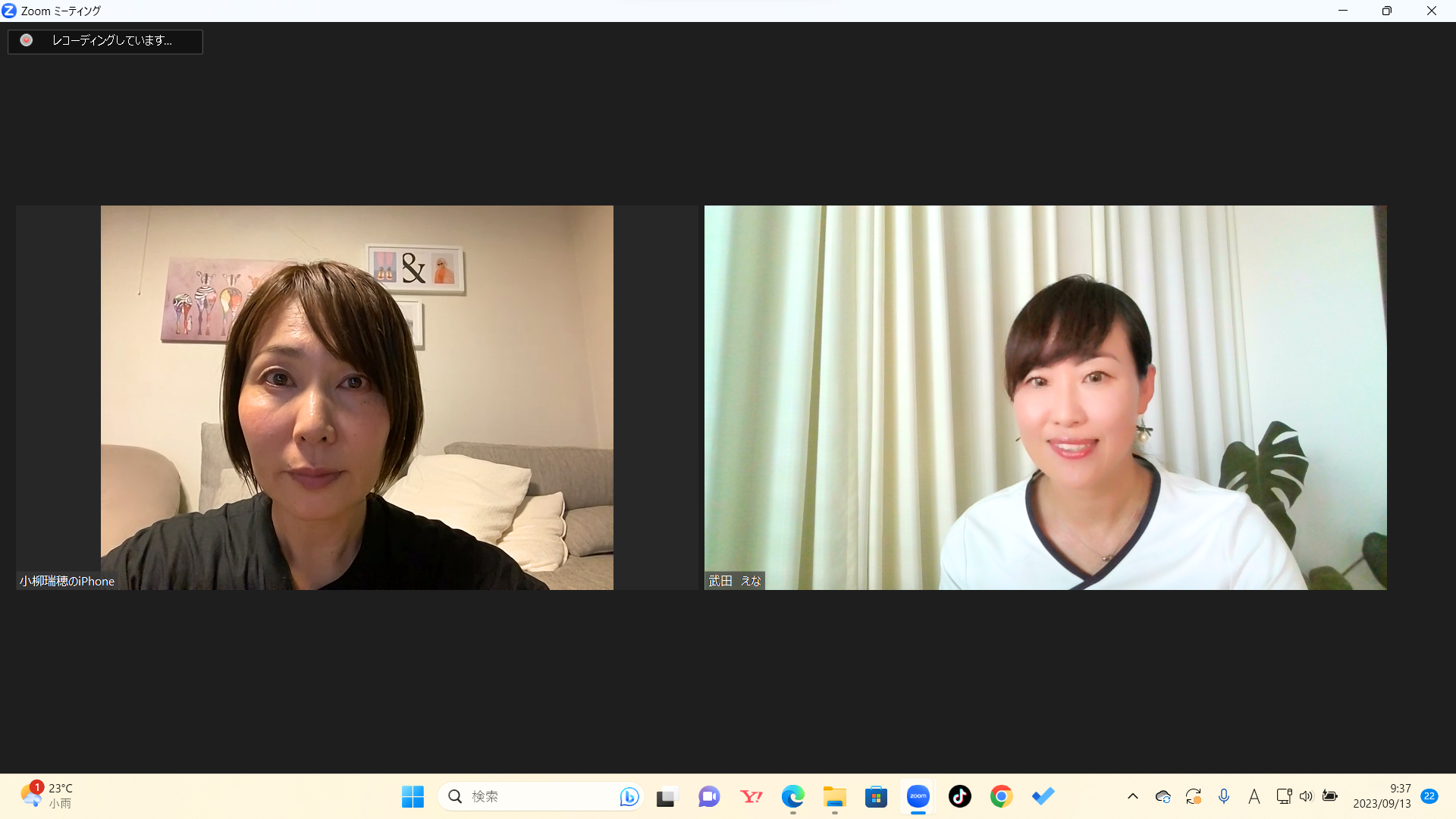Select the 武田 えな video tile
Image resolution: width=1456 pixels, height=819 pixels.
pos(1045,397)
